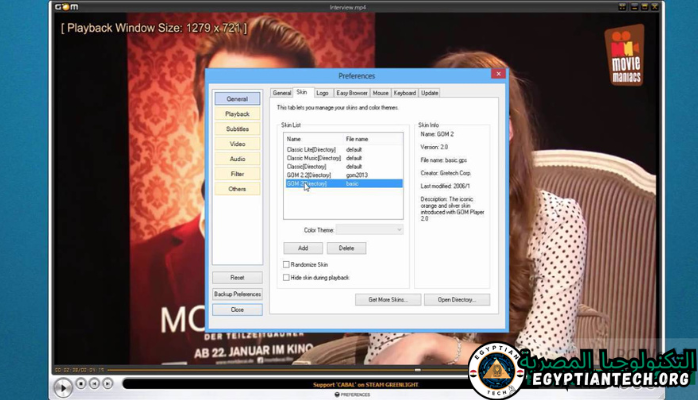This screenshot has height=400, width=698.
Task: Select the highlighted GOM 2 basic skin row
Action: 343,183
